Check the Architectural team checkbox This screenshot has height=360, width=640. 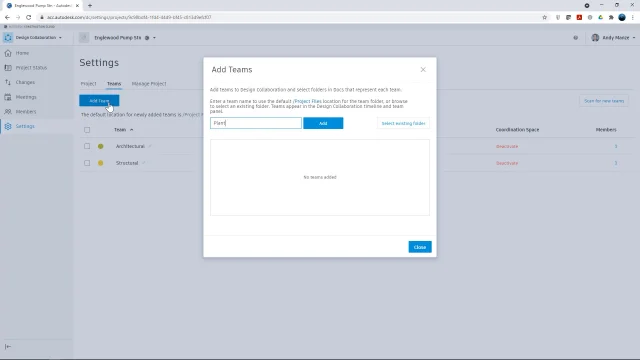coord(87,146)
